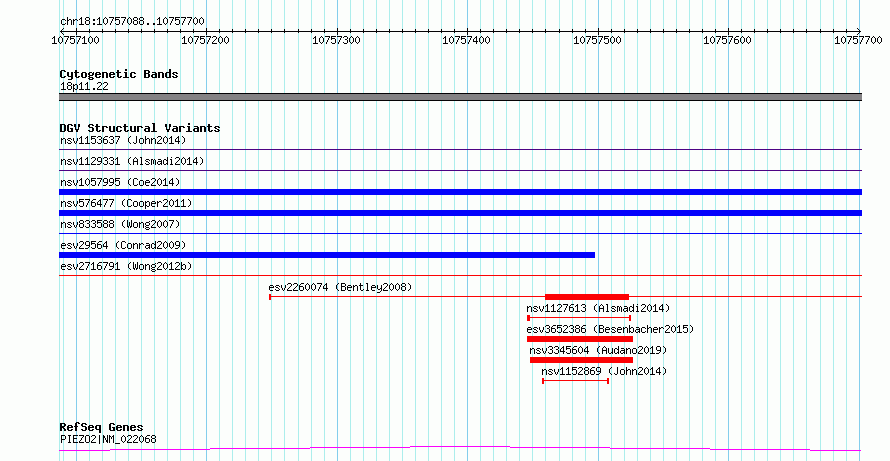This screenshot has width=890, height=461.
Task: Select variant esv2260074 (Bentley2008) label
Action: pyautogui.click(x=341, y=287)
